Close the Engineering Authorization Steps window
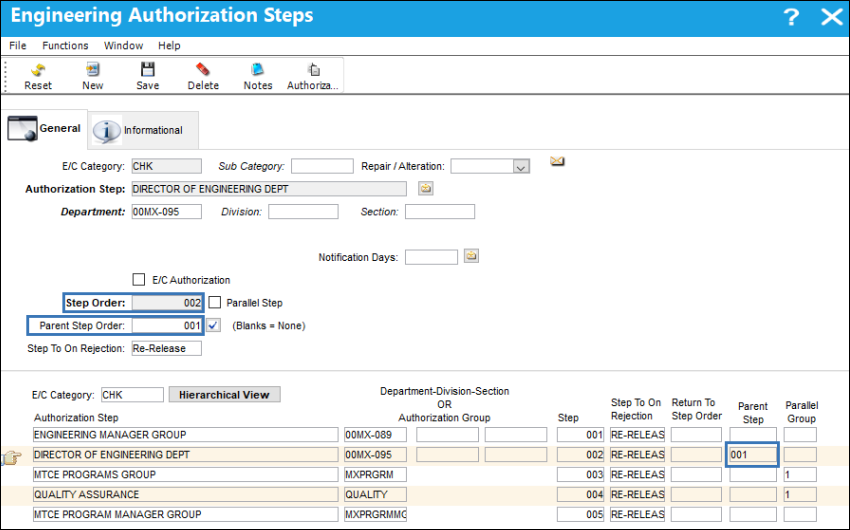The height and width of the screenshot is (530, 850). 832,17
